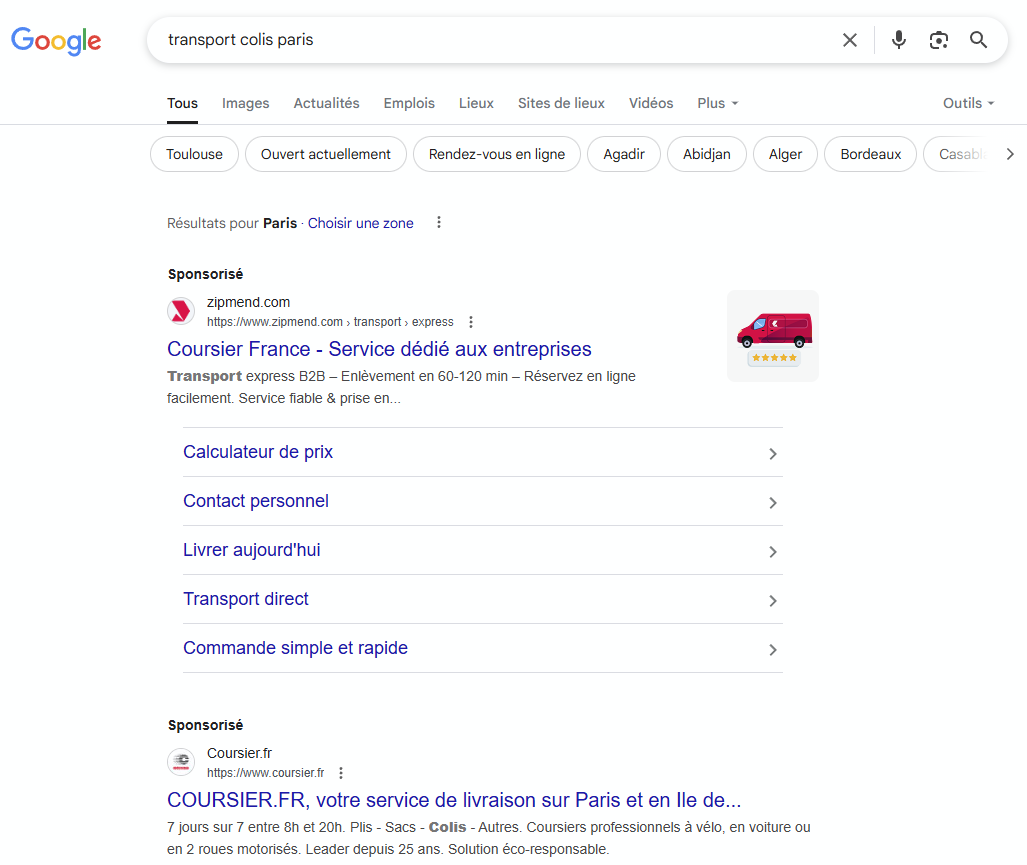Select the Toulouse filter chip
This screenshot has height=865, width=1027.
point(194,154)
